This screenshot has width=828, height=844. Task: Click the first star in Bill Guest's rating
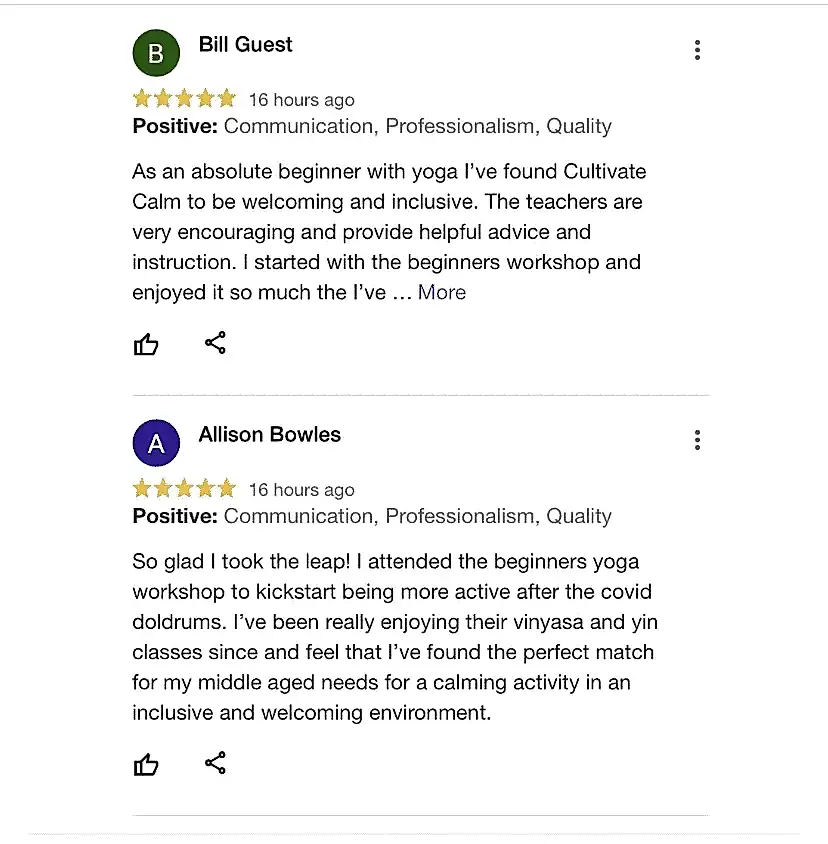[142, 99]
